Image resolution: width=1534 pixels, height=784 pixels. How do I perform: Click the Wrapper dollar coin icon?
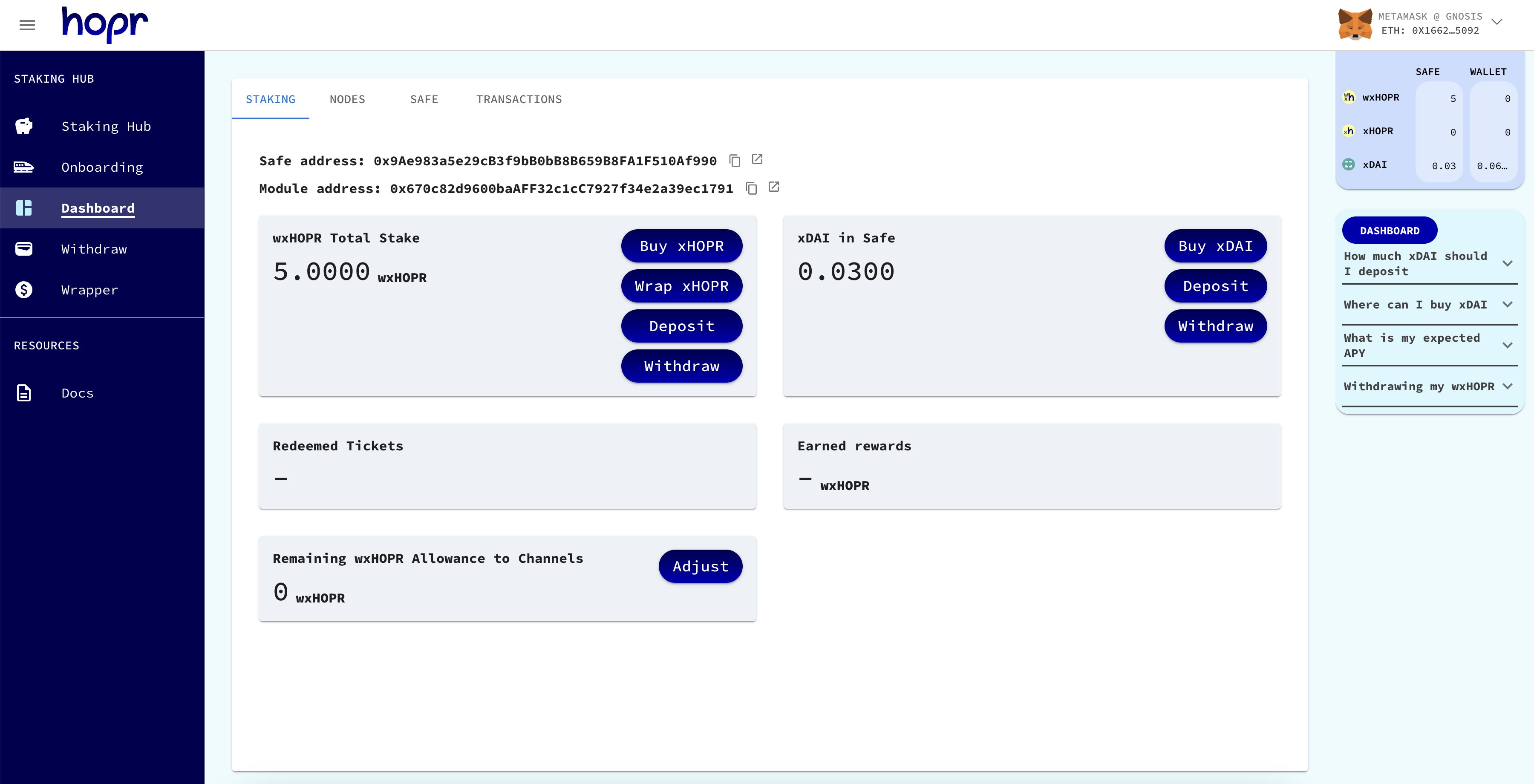(x=24, y=289)
